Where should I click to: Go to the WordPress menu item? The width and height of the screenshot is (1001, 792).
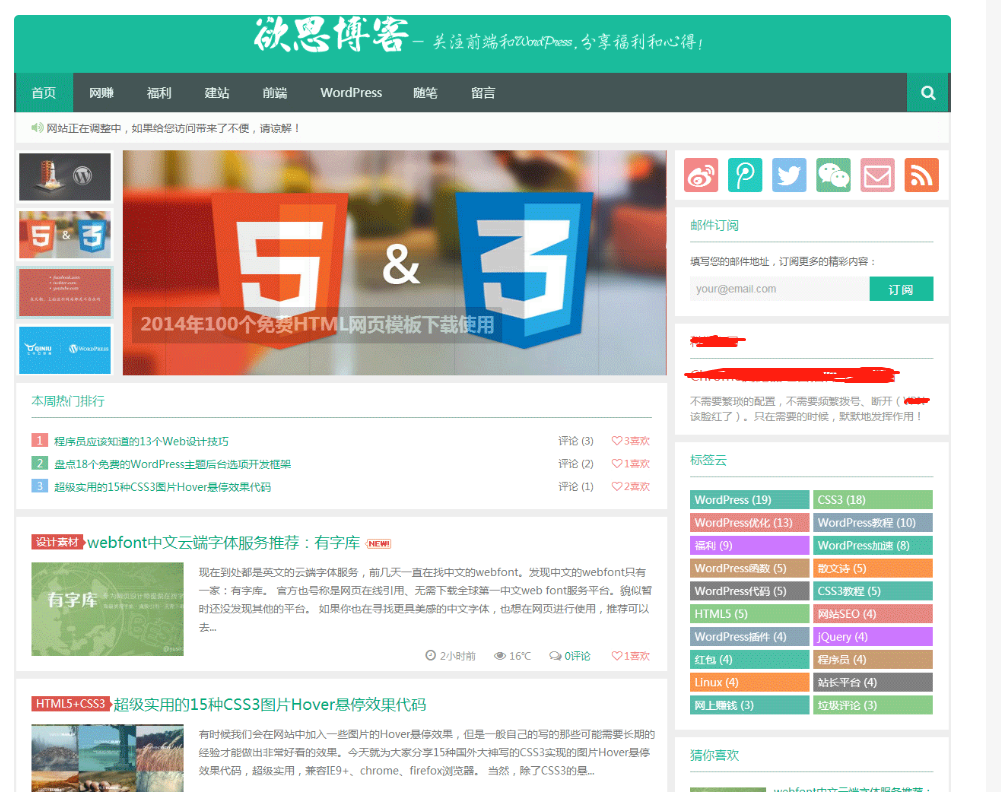click(351, 93)
